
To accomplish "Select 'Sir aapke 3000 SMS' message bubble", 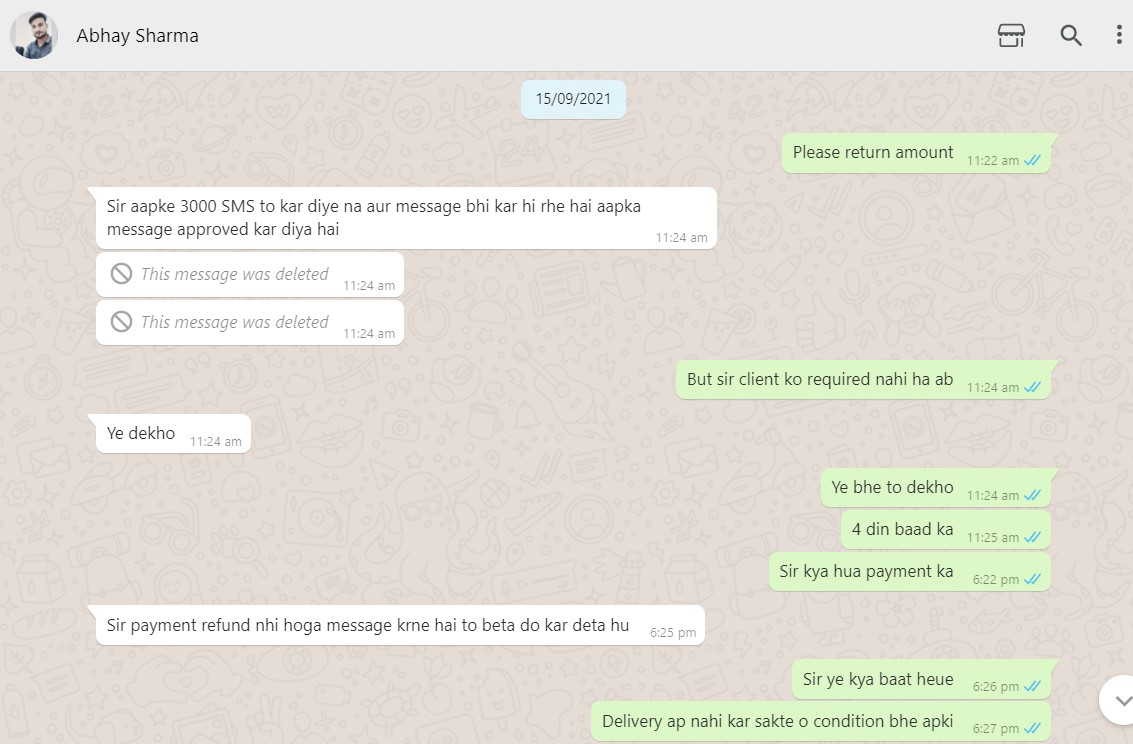I will pos(406,218).
